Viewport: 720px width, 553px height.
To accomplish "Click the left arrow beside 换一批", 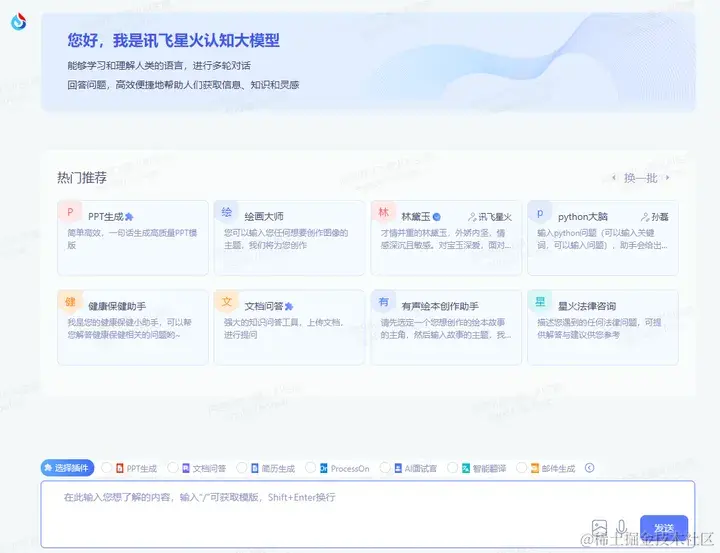I will (x=614, y=178).
